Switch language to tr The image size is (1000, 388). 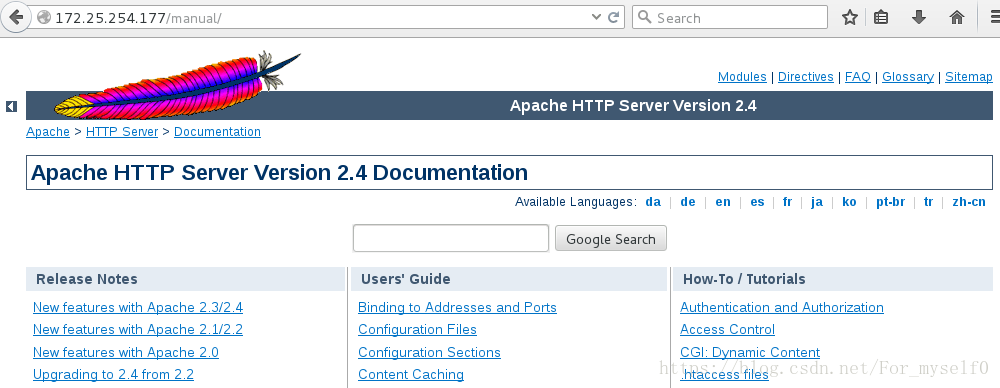[928, 202]
